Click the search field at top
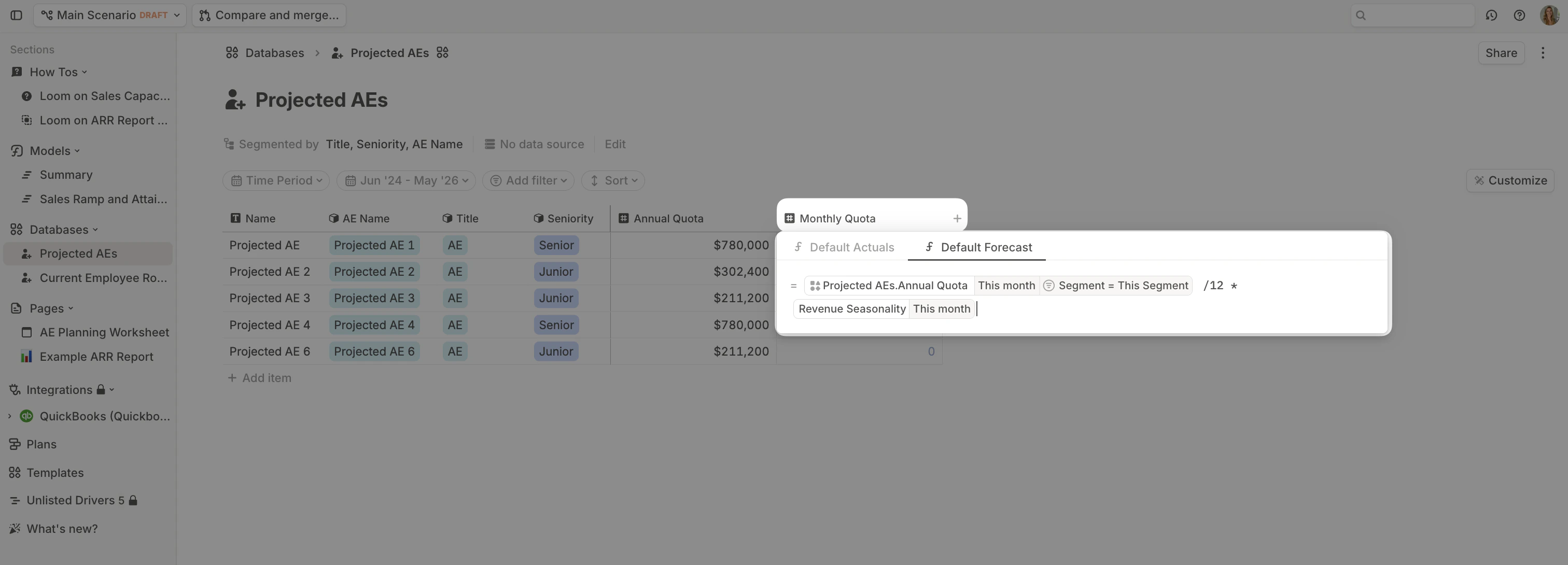The image size is (1568, 565). coord(1412,15)
